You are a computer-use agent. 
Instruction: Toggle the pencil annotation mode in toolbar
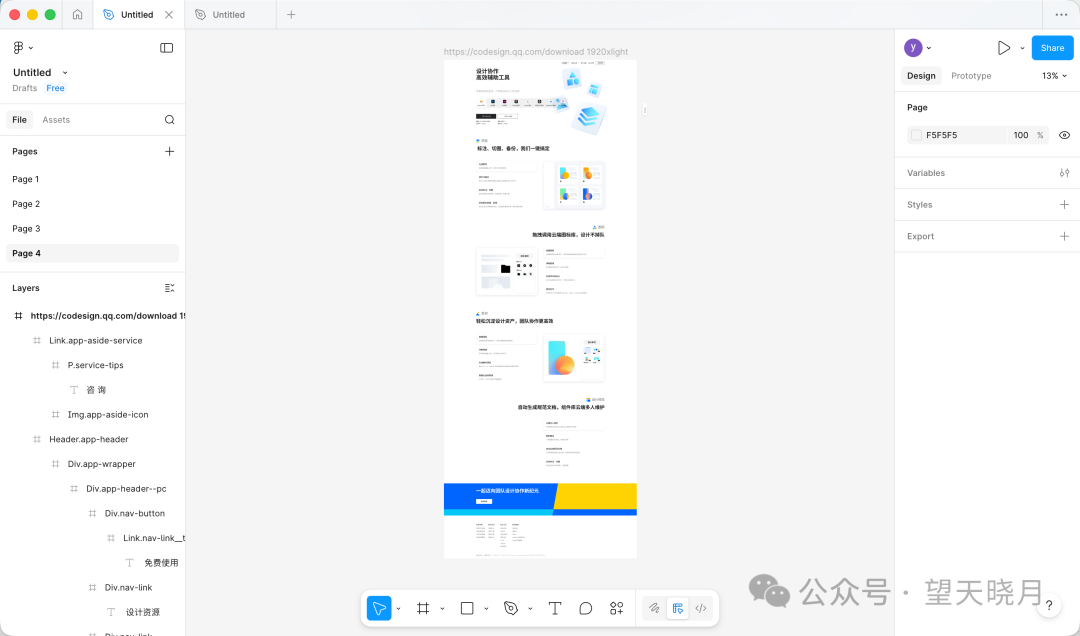[652, 608]
